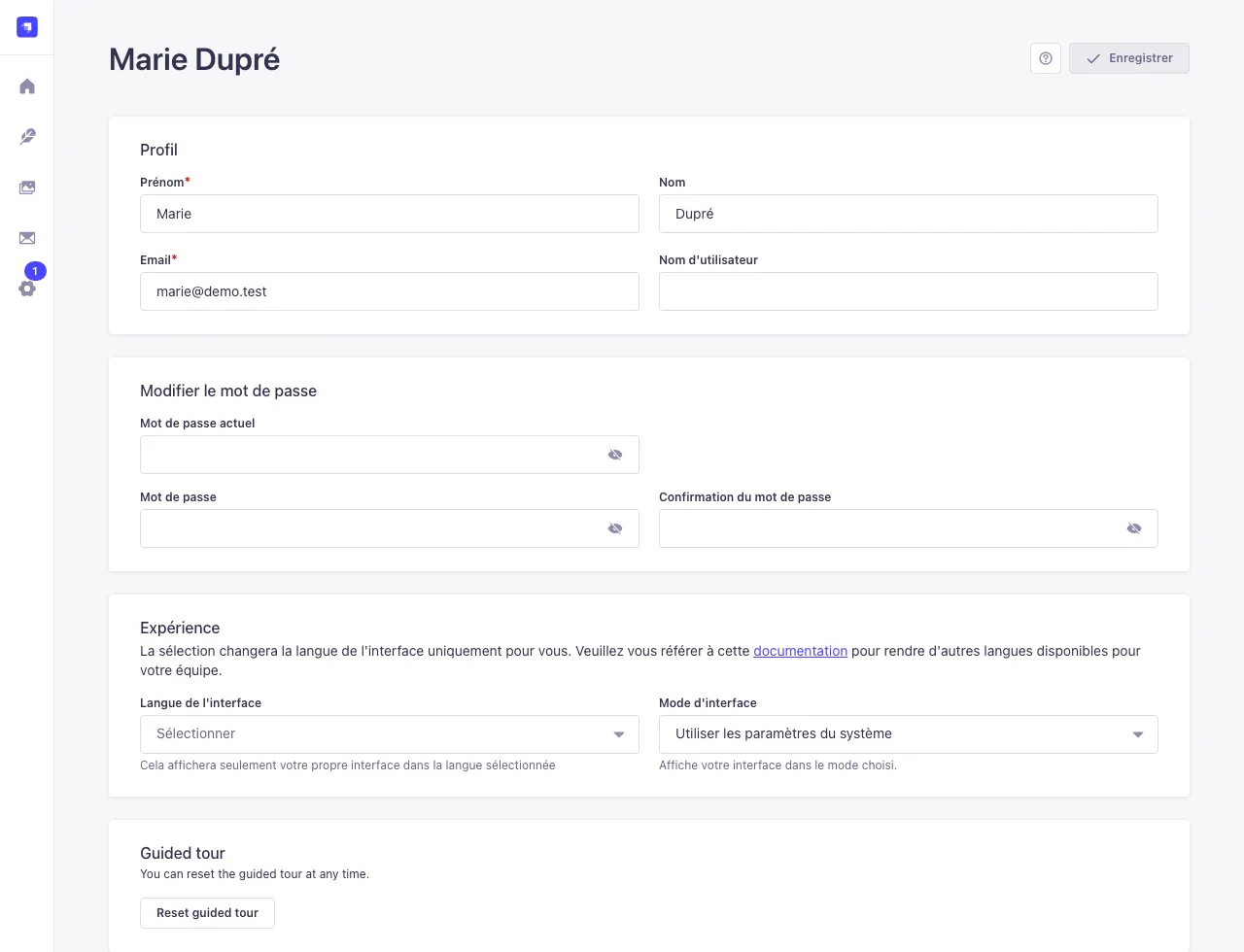
Task: Click the Expérience section title
Action: click(180, 628)
